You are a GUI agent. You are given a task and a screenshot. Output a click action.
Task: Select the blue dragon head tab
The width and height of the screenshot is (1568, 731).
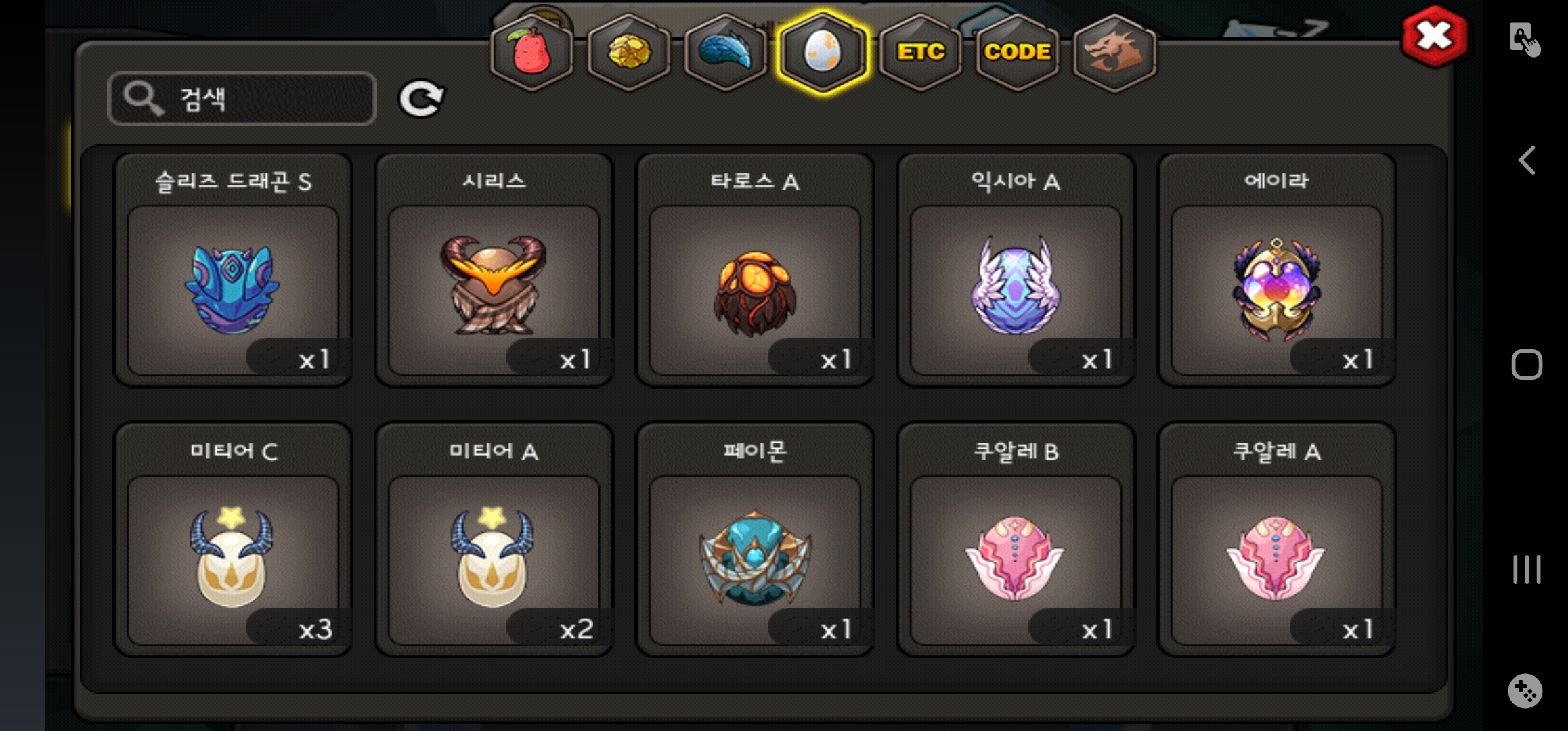click(726, 51)
